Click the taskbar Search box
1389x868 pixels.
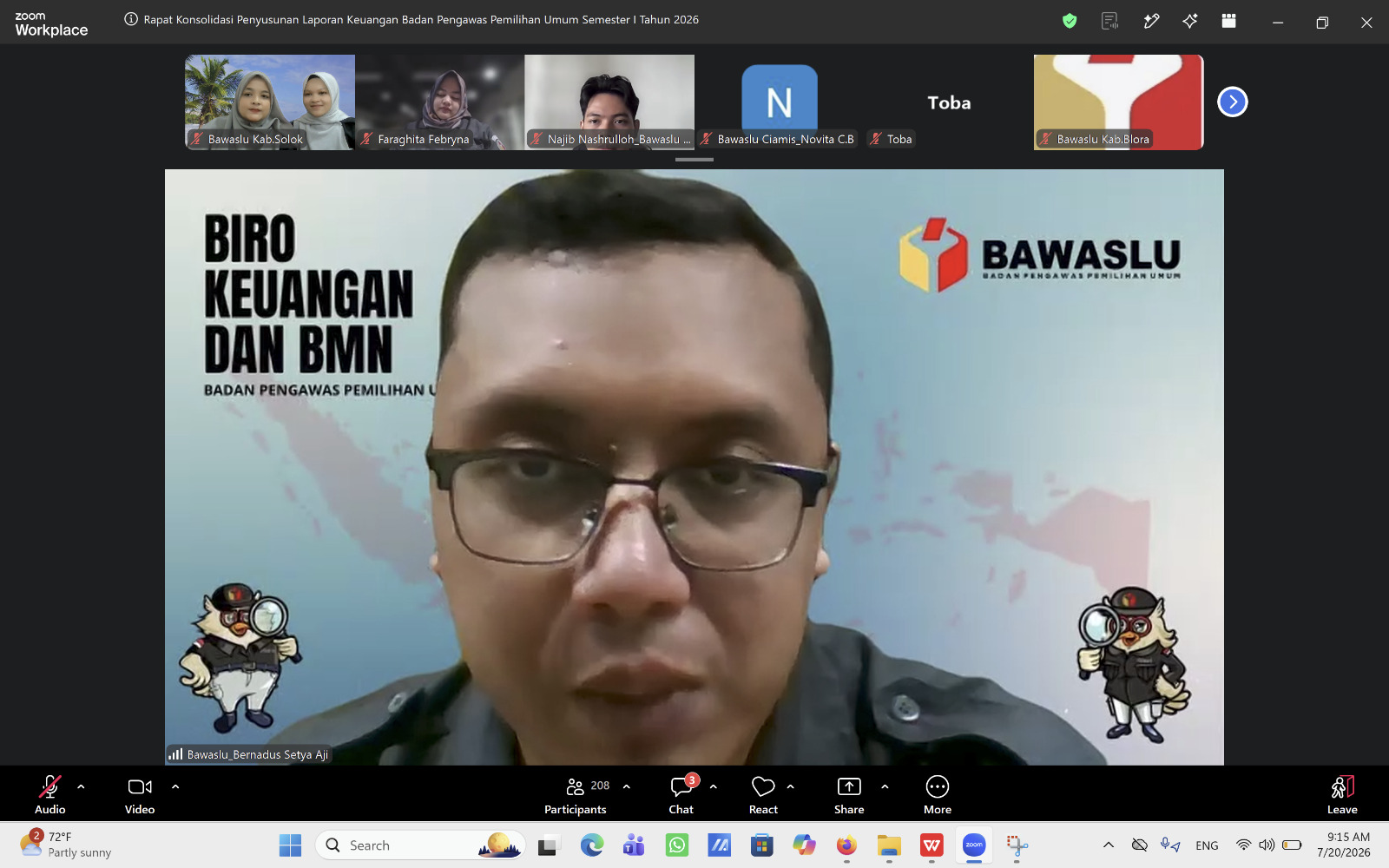[x=421, y=845]
